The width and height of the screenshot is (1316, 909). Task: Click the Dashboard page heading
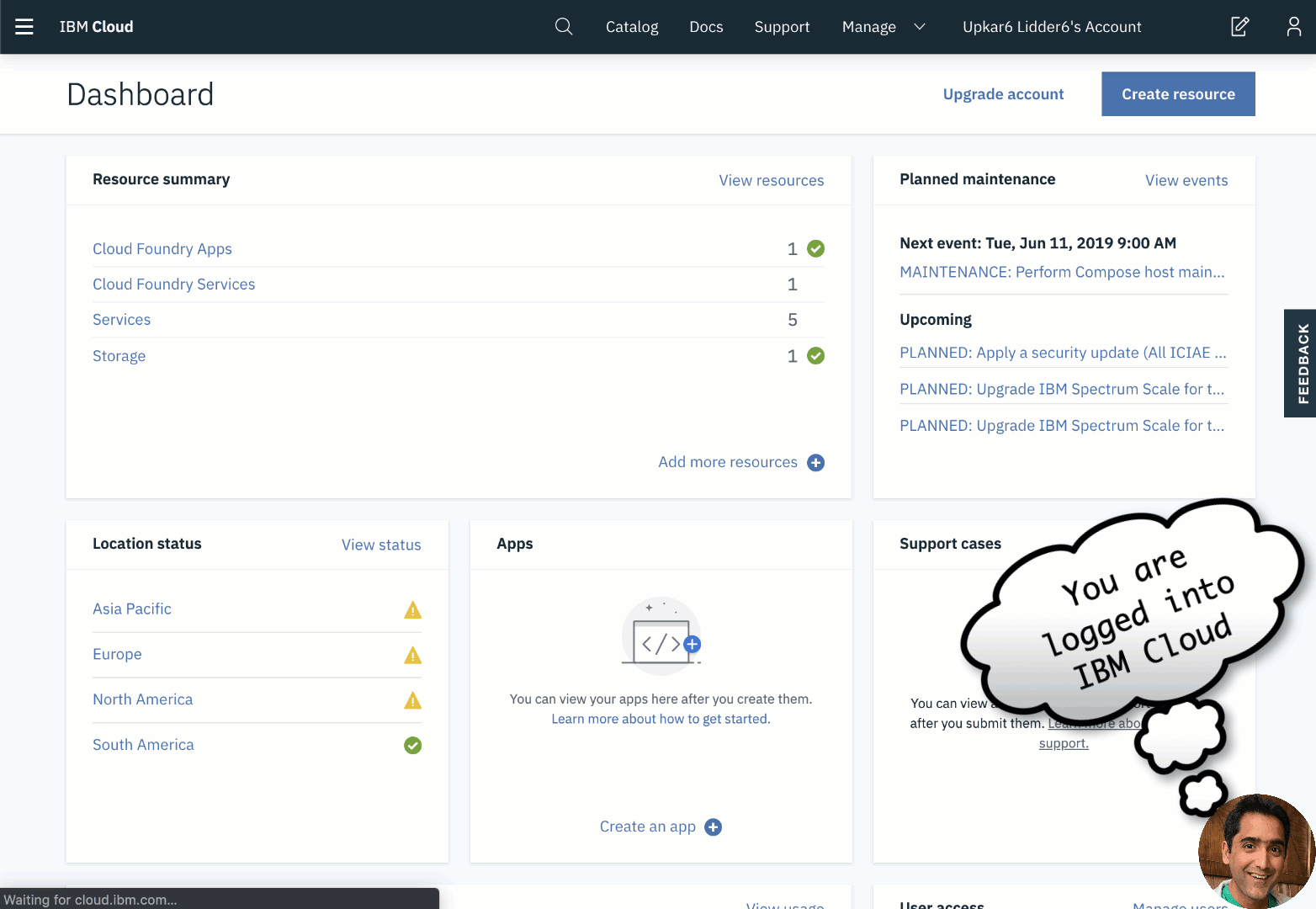141,94
